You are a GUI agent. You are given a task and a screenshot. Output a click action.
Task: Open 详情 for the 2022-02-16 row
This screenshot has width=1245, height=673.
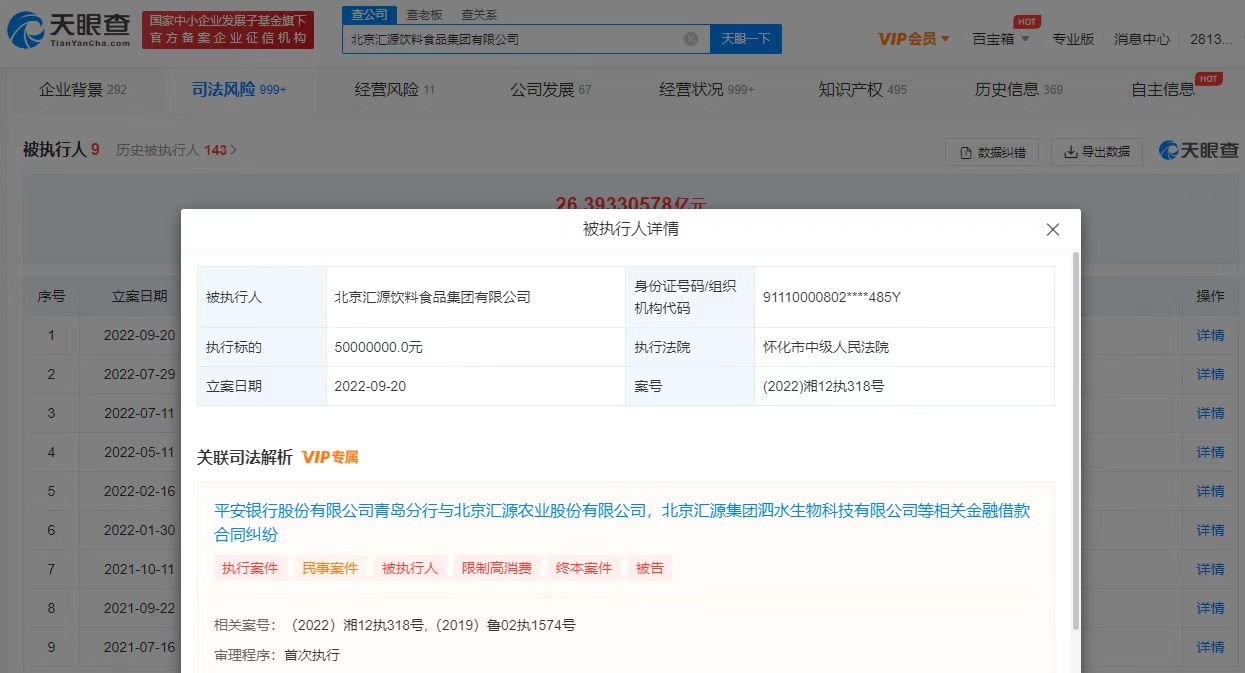click(1210, 491)
